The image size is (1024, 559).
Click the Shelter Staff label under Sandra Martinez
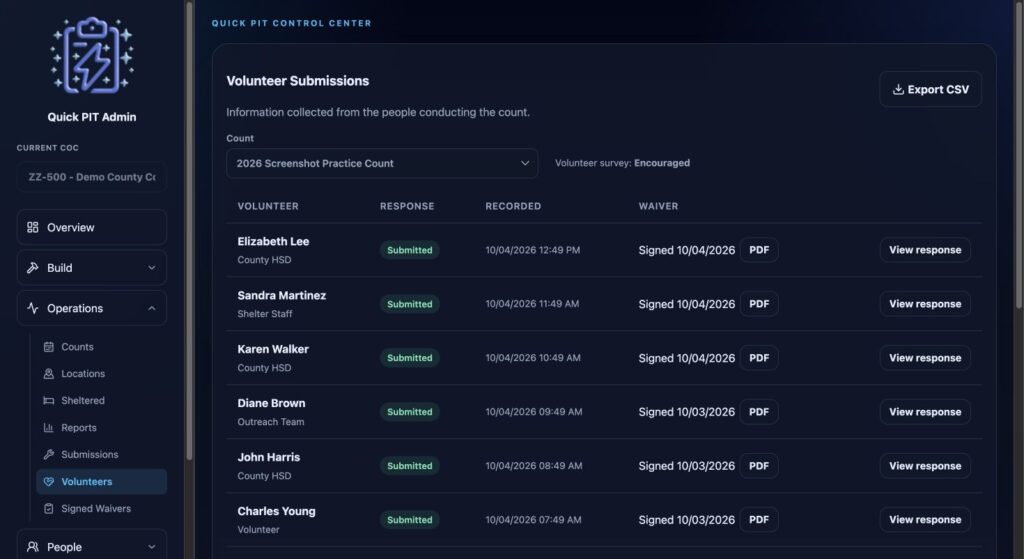point(264,314)
